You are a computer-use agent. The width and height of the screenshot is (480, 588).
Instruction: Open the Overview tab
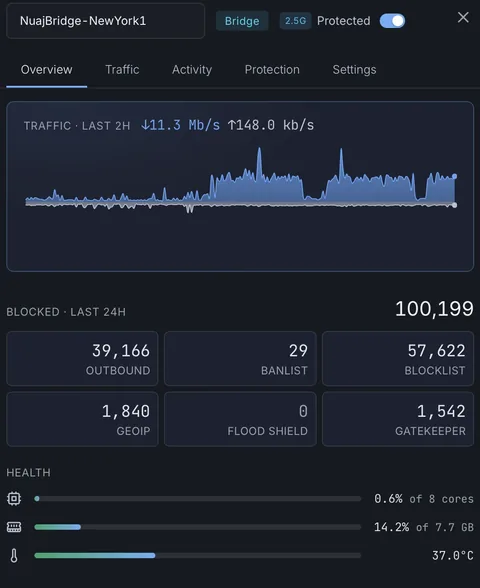[x=46, y=70]
